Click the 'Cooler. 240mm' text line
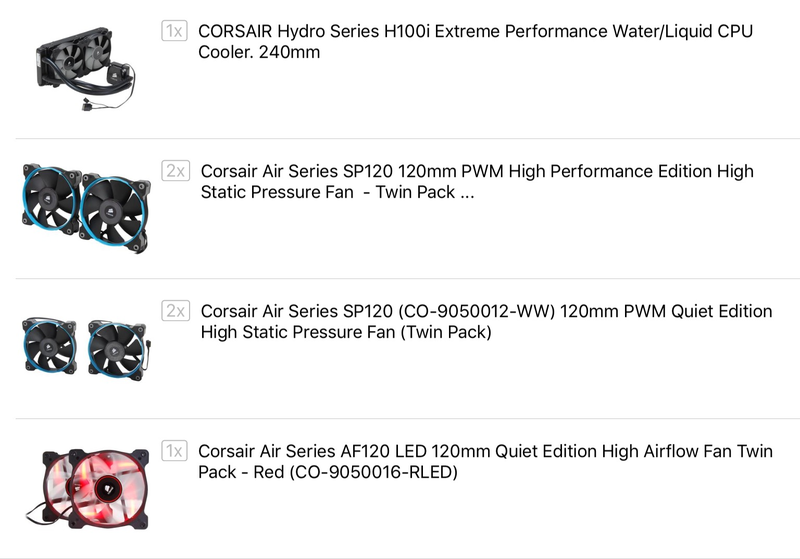 259,52
